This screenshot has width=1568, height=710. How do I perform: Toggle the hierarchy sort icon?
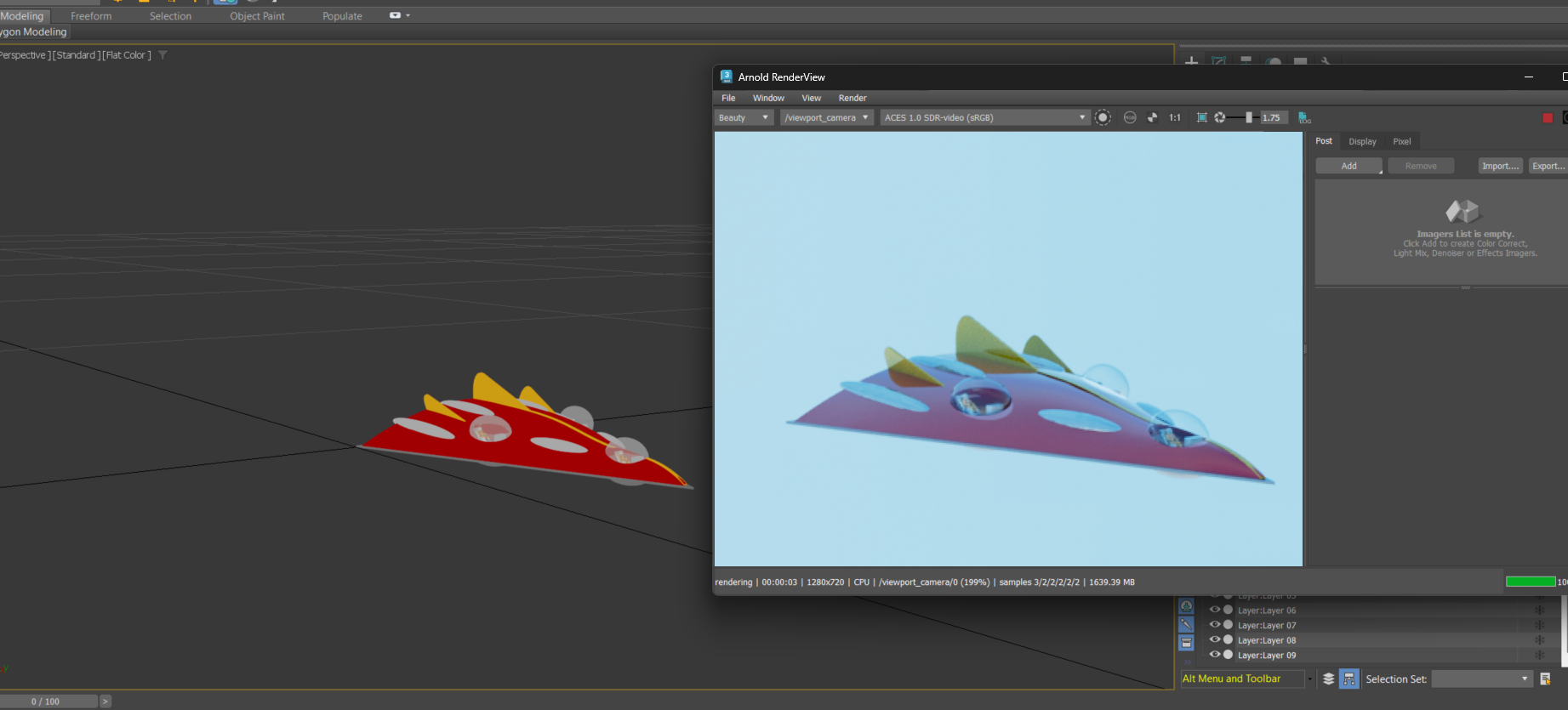pyautogui.click(x=1349, y=679)
